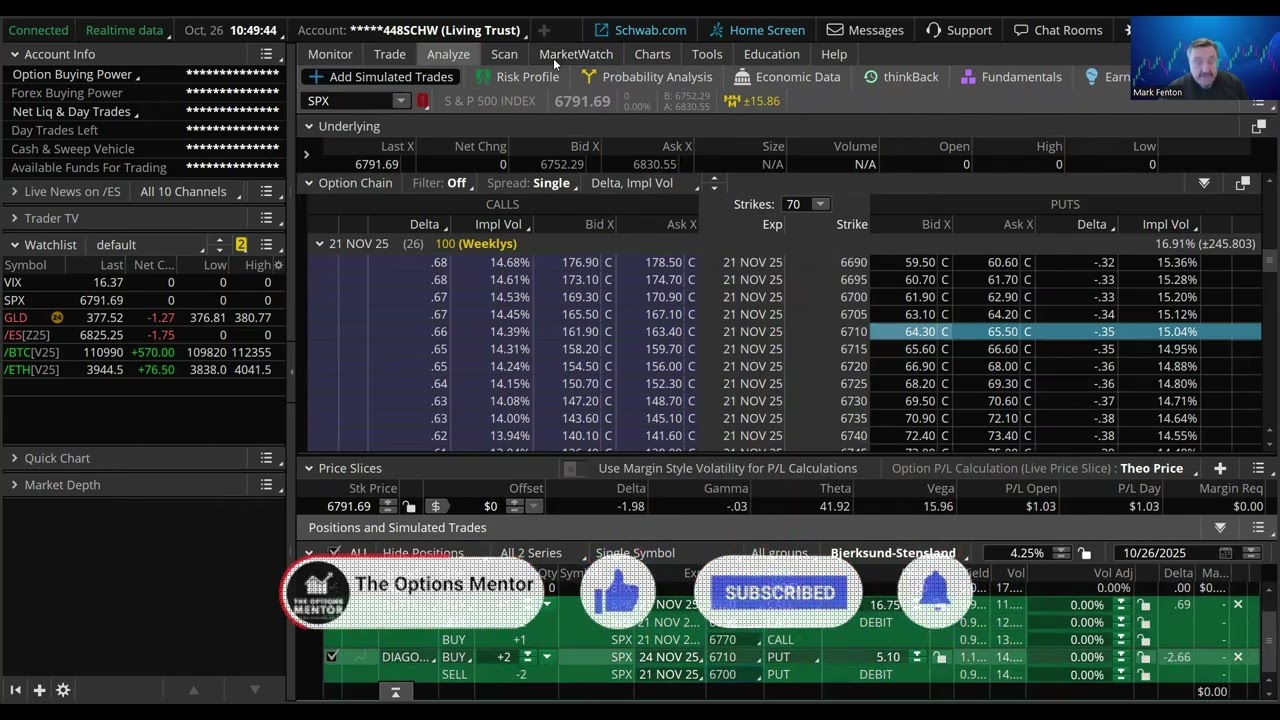Toggle the ALL positions checkbox
1280x720 pixels.
(334, 552)
